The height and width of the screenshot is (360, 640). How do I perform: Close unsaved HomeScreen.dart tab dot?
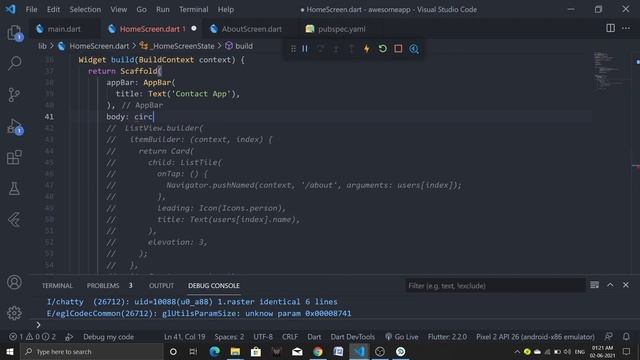click(x=194, y=28)
